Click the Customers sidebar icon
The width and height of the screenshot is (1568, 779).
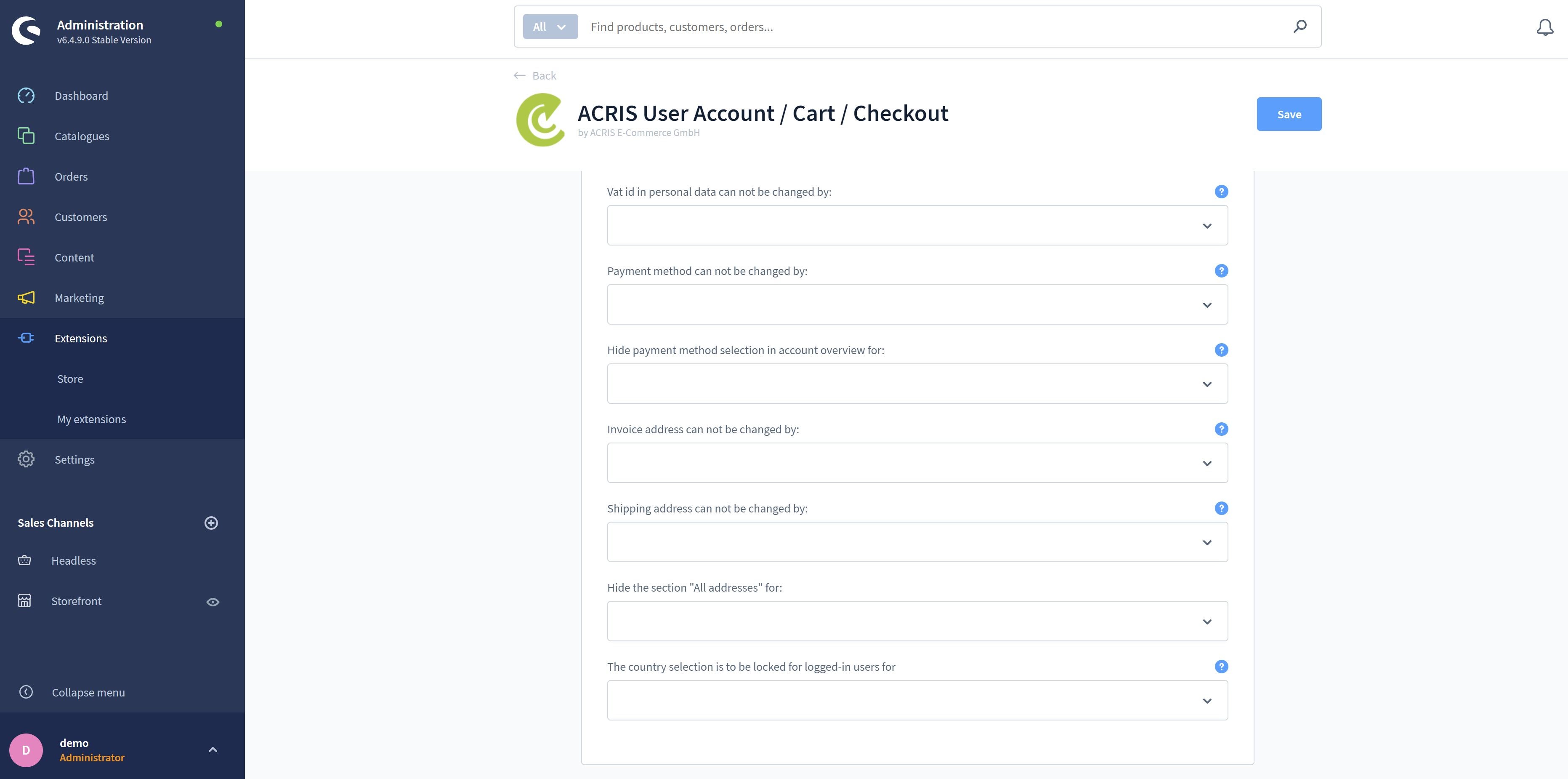(x=26, y=216)
